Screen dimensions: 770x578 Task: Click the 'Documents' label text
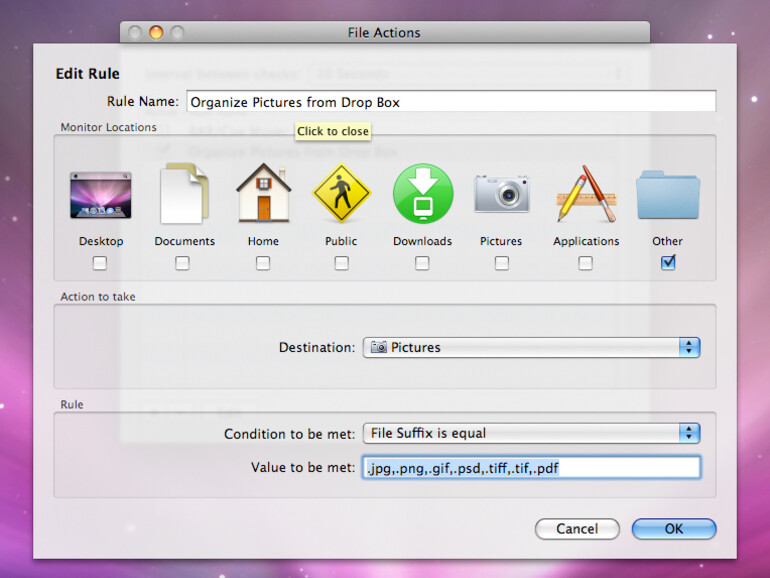click(185, 241)
